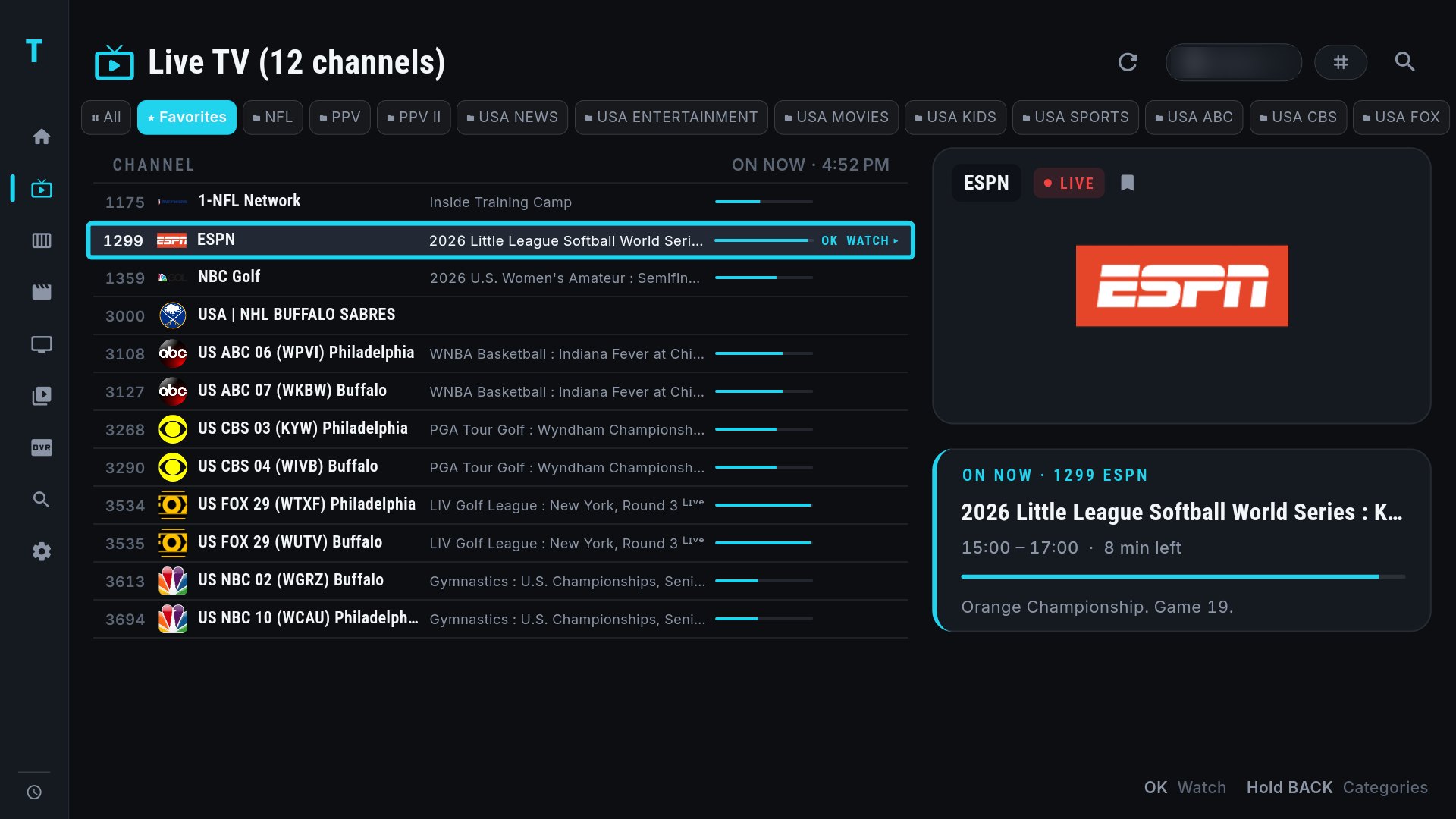
Task: Click the LIVE badge on ESPN panel
Action: [1068, 183]
